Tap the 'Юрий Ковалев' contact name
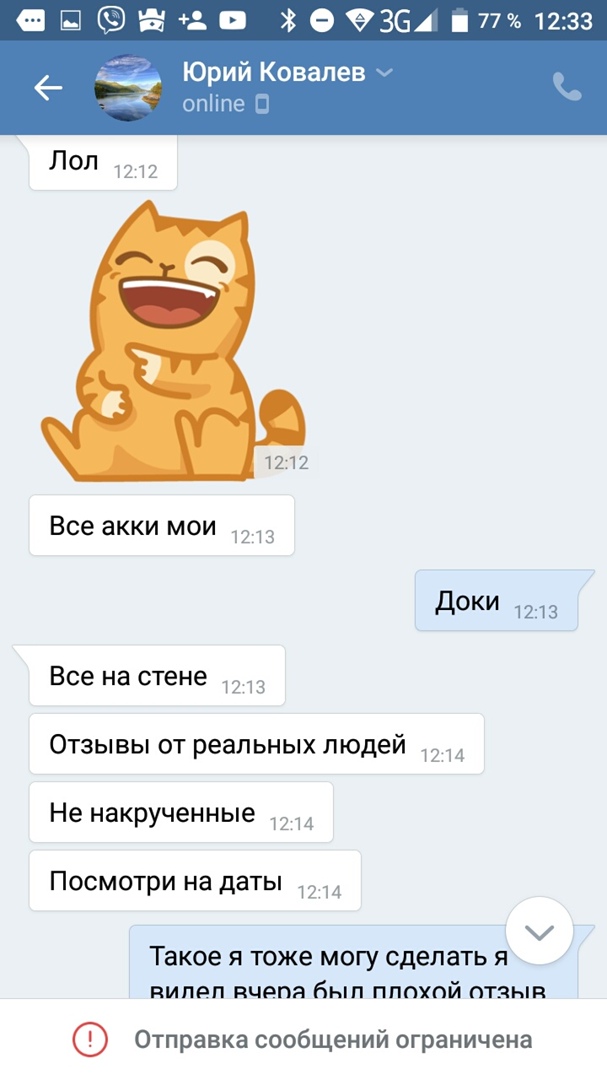This screenshot has width=607, height=1080. 274,72
